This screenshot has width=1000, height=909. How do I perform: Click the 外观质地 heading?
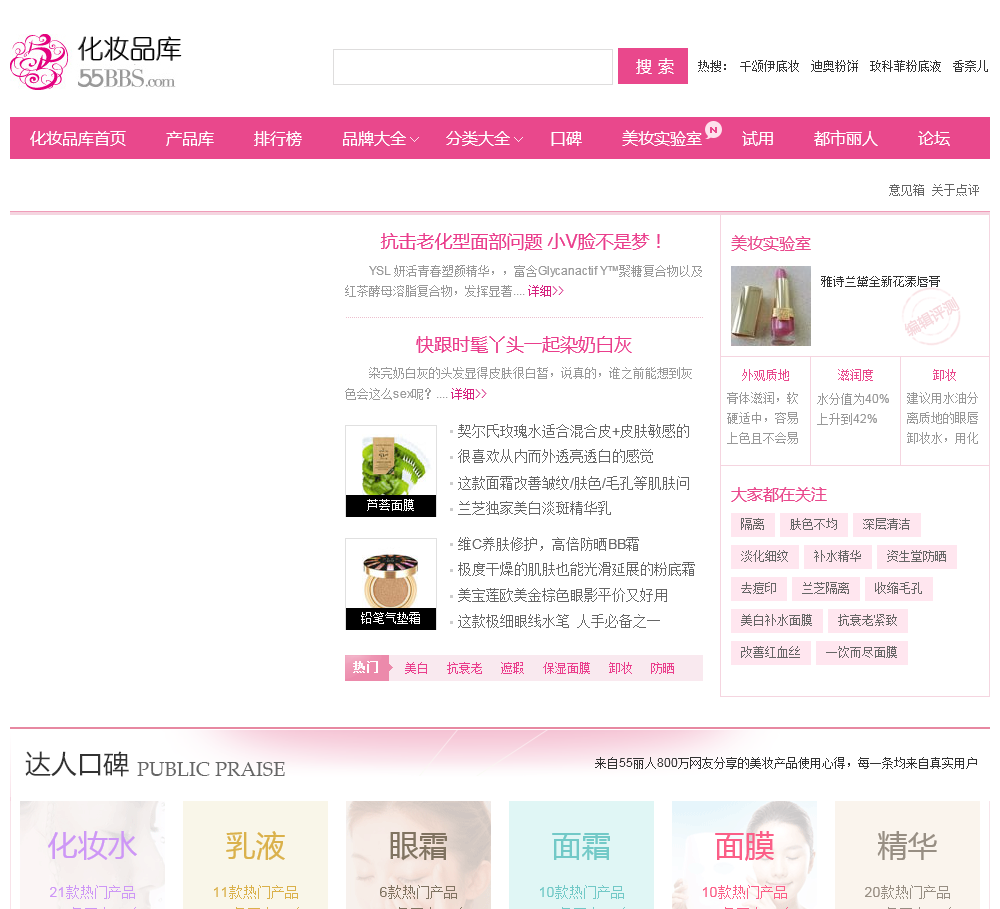765,375
